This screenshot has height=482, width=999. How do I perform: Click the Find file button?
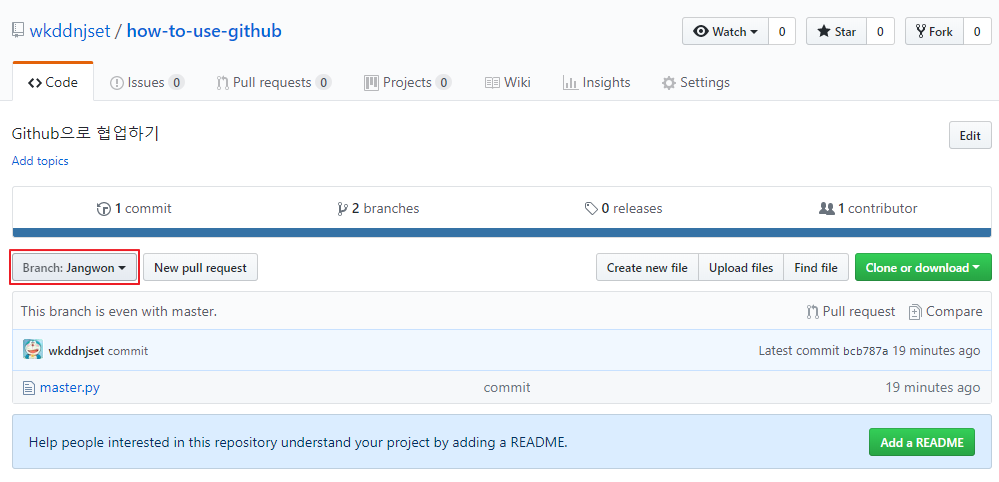pyautogui.click(x=816, y=267)
